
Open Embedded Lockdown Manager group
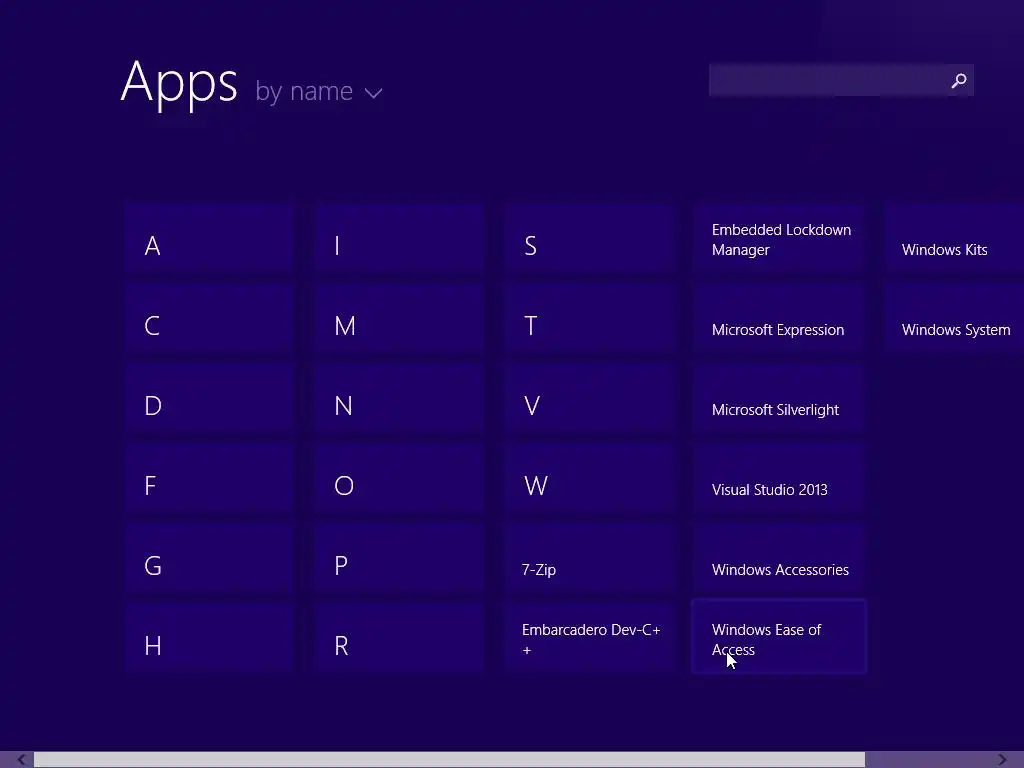(779, 238)
